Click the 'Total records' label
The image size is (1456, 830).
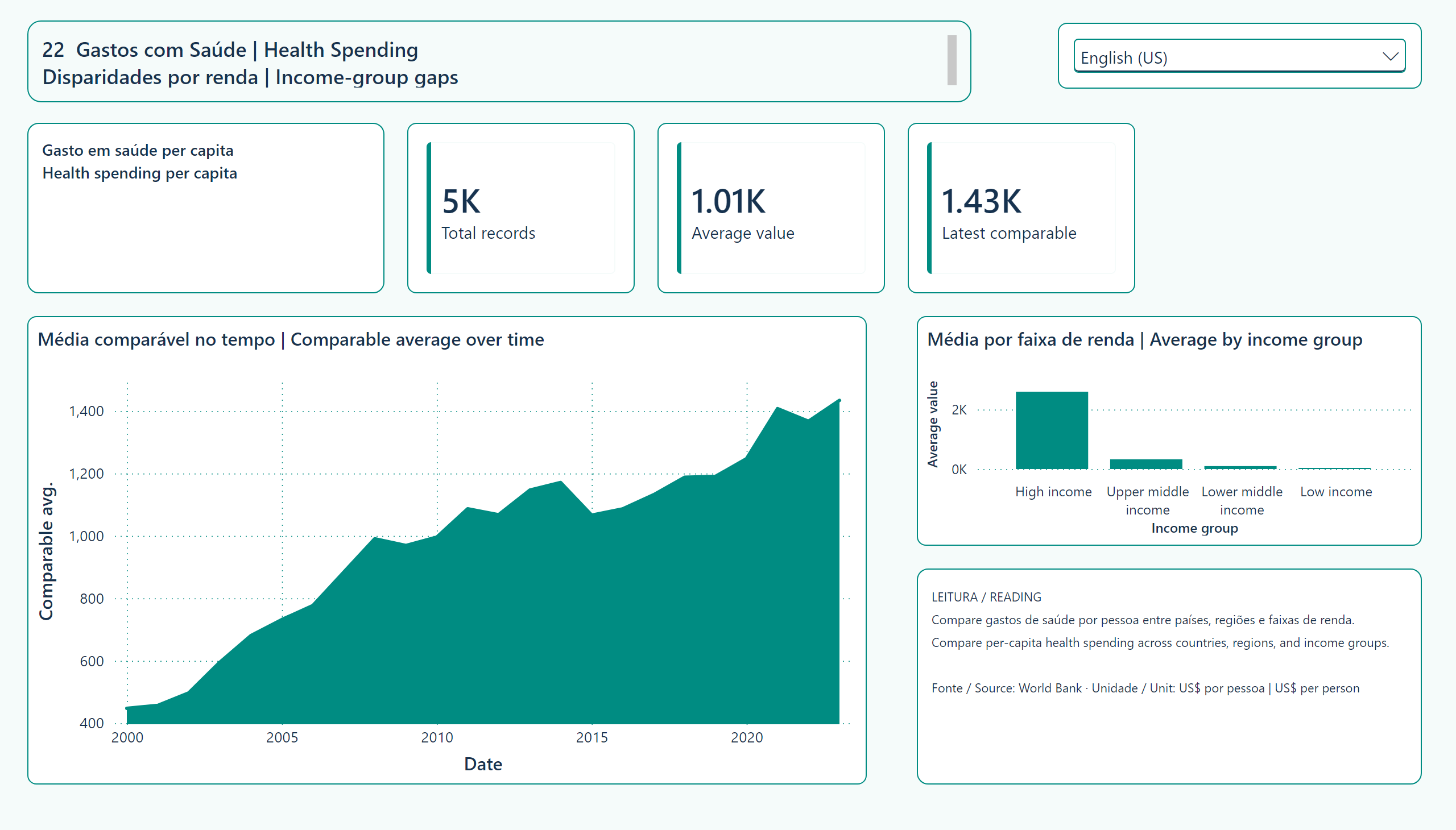488,233
